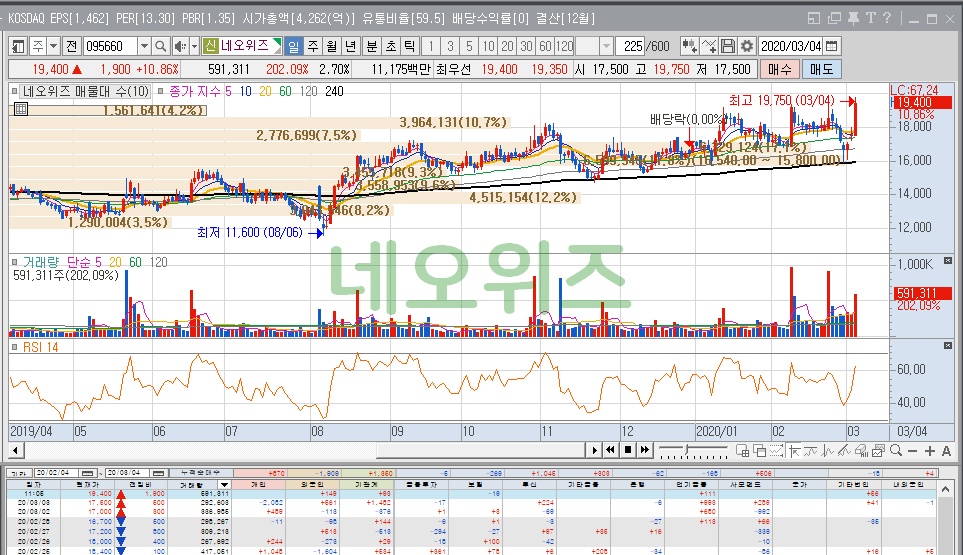Image resolution: width=963 pixels, height=555 pixels.
Task: Adjust the replay speed slider handle
Action: [x=688, y=450]
